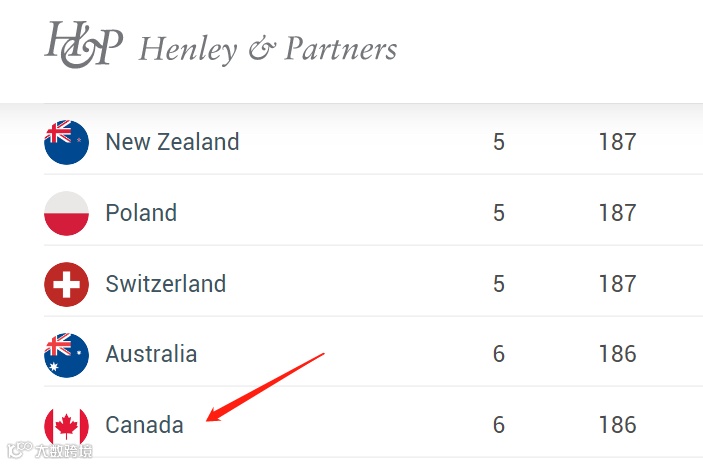
Task: Click Australia's rank value 6
Action: [499, 354]
